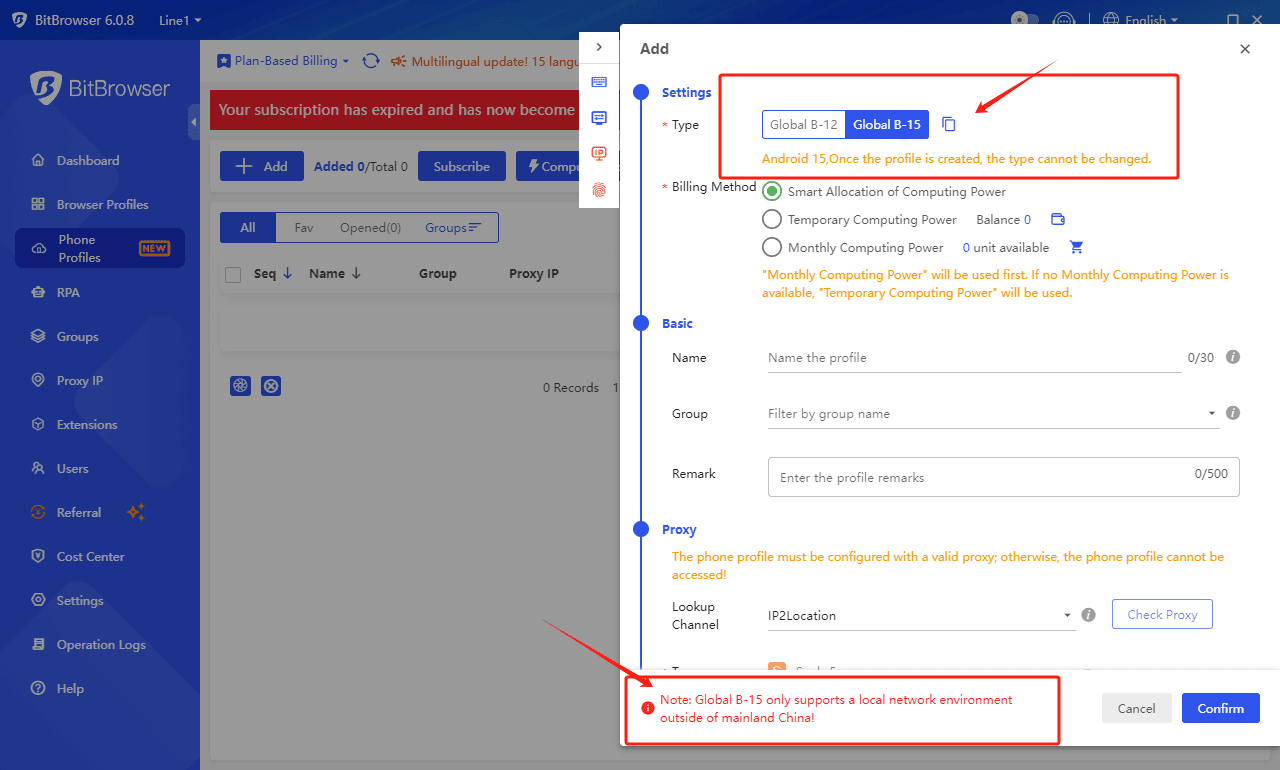Click the shopping cart icon for Monthly Computing Power
Image resolution: width=1280 pixels, height=770 pixels.
pos(1076,247)
